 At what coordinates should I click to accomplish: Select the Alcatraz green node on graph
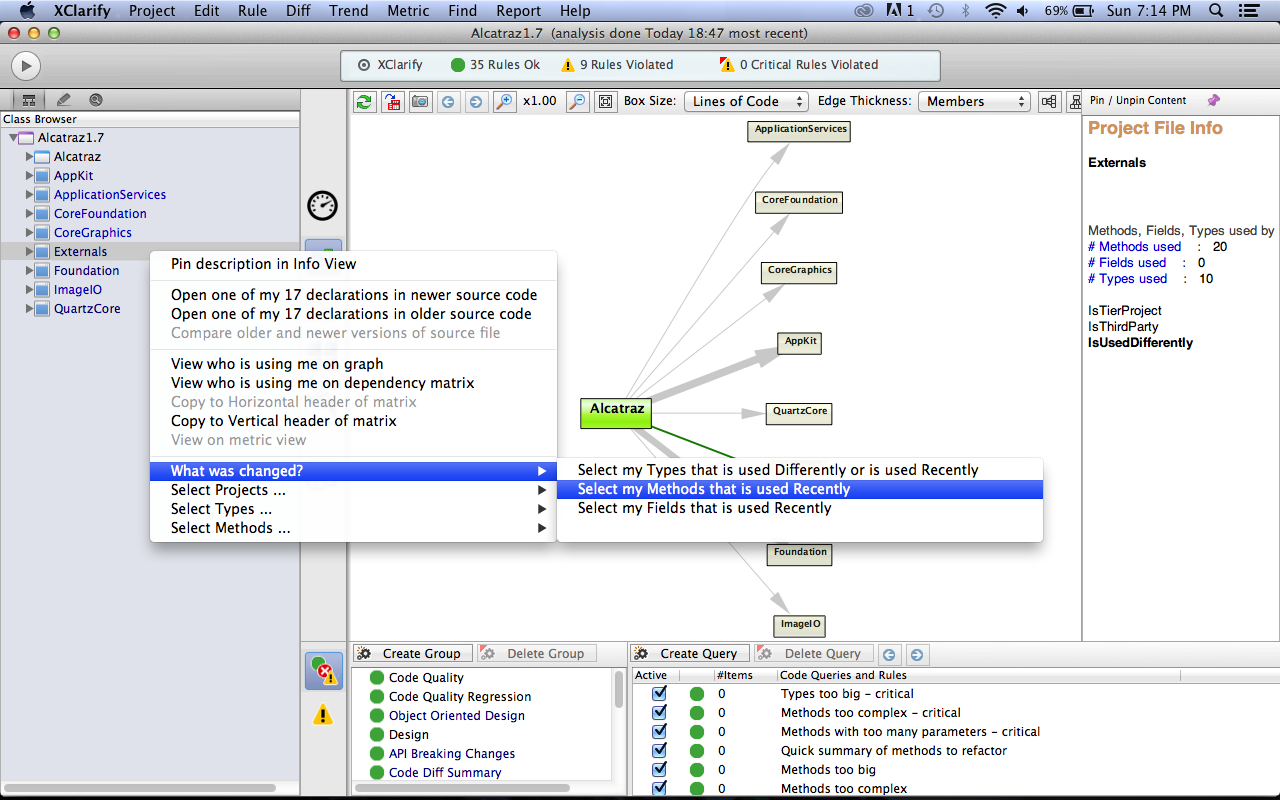point(617,413)
